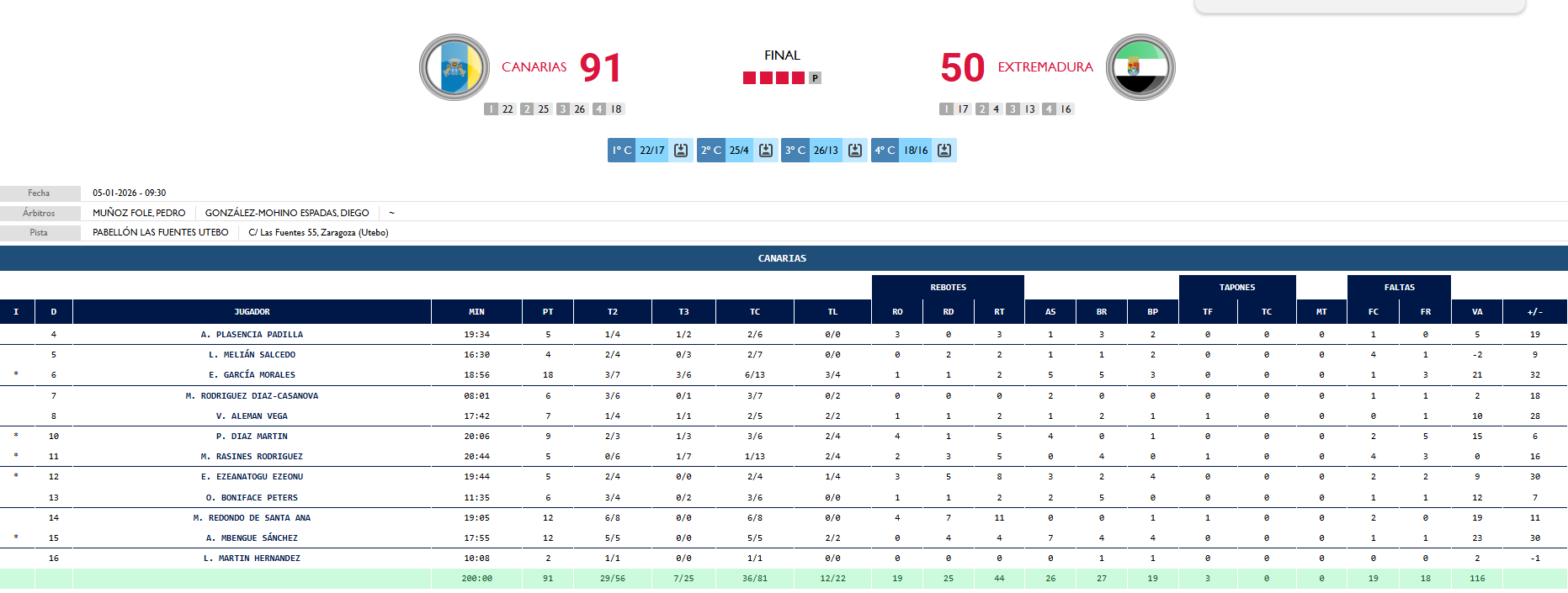Download the 4th quarter stats

(944, 151)
